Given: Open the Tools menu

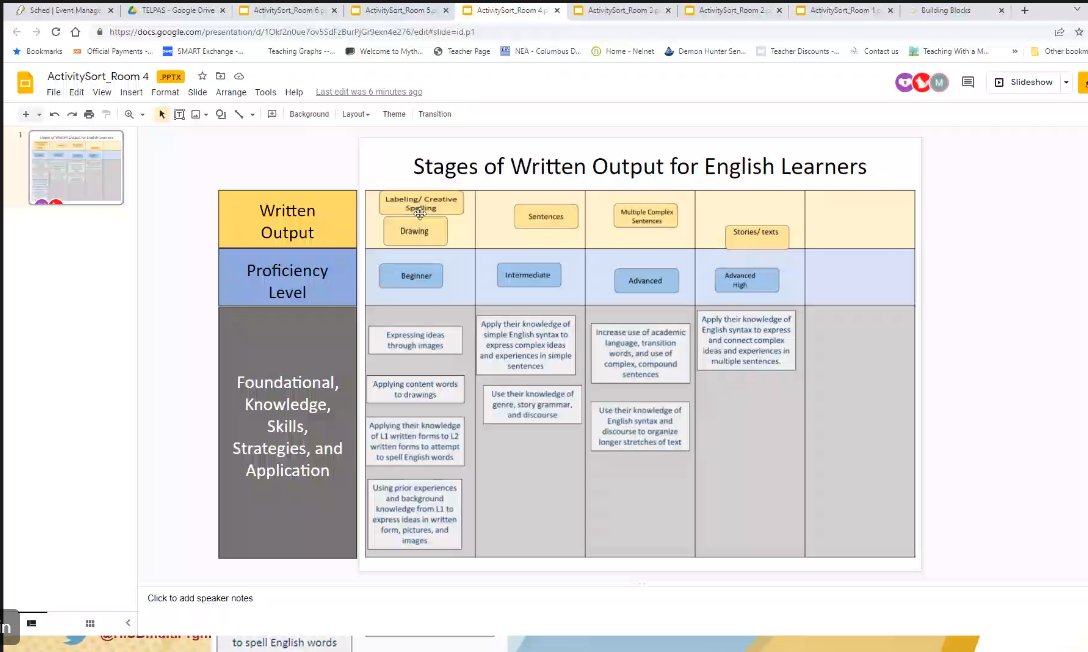Looking at the screenshot, I should [265, 92].
